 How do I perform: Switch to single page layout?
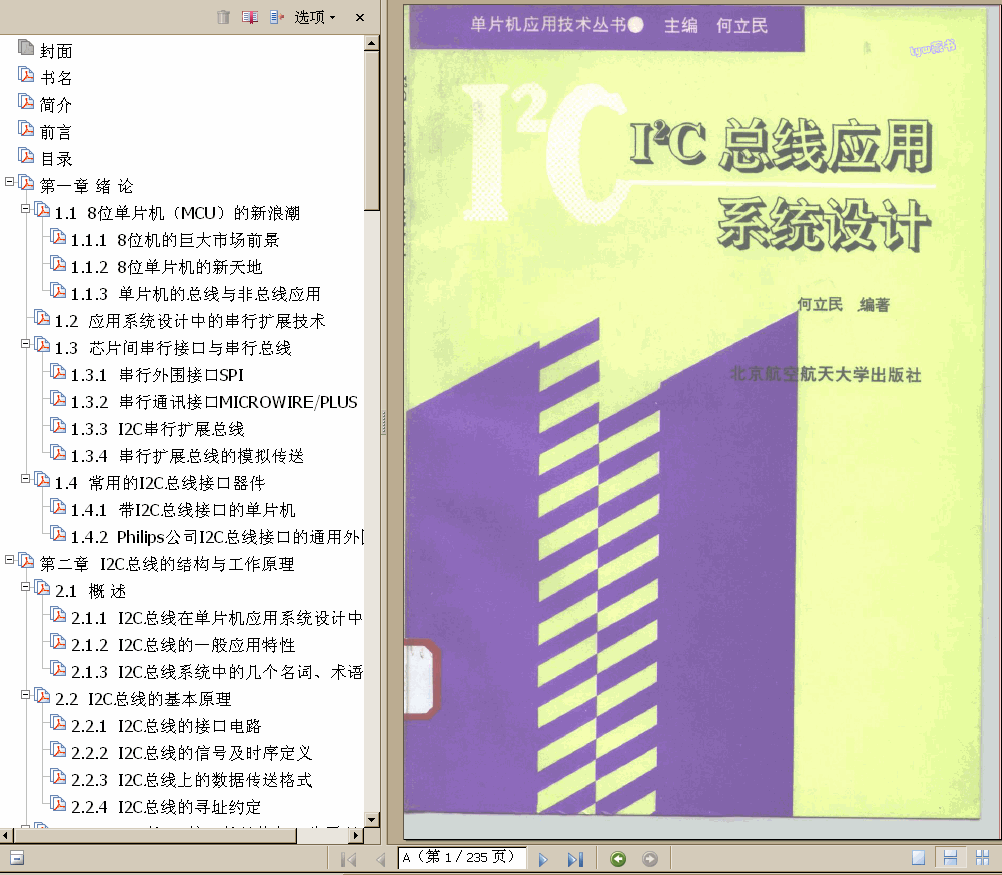pyautogui.click(x=916, y=857)
